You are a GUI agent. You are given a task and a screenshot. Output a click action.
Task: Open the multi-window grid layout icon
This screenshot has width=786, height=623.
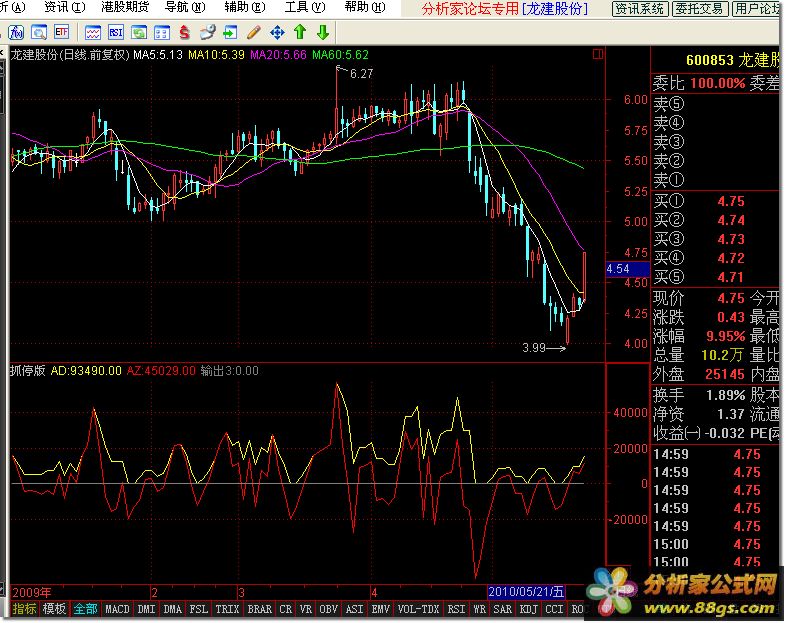pyautogui.click(x=161, y=33)
